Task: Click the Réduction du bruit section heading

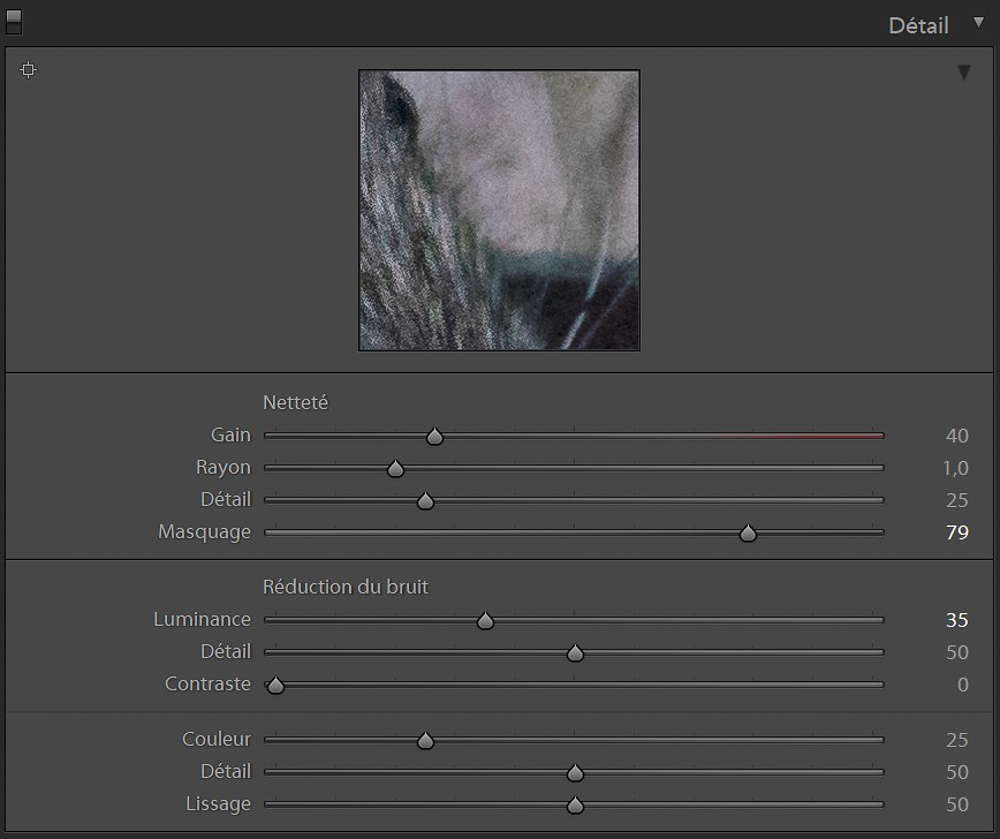Action: tap(345, 587)
